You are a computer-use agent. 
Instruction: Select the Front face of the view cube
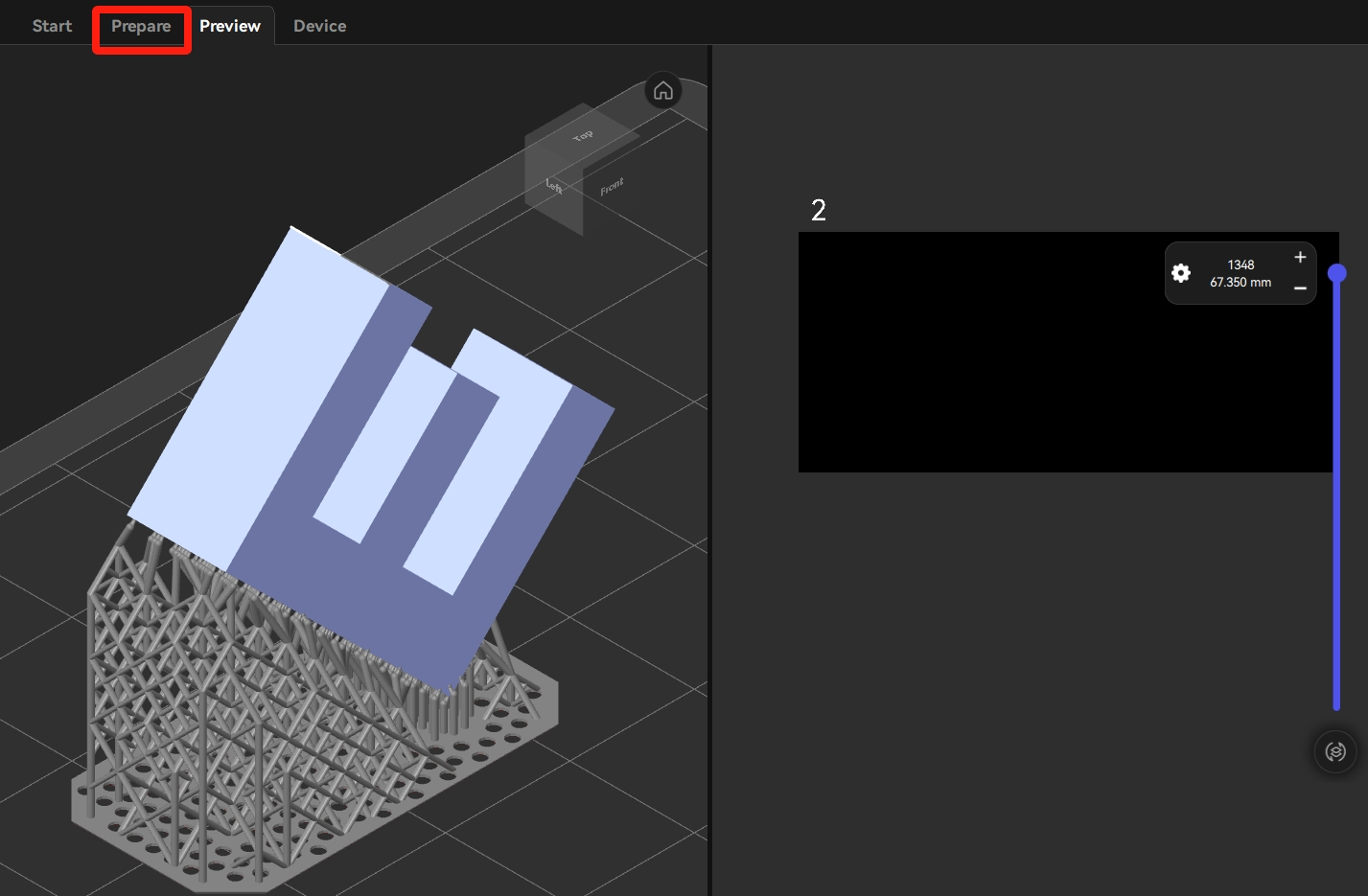tap(612, 187)
